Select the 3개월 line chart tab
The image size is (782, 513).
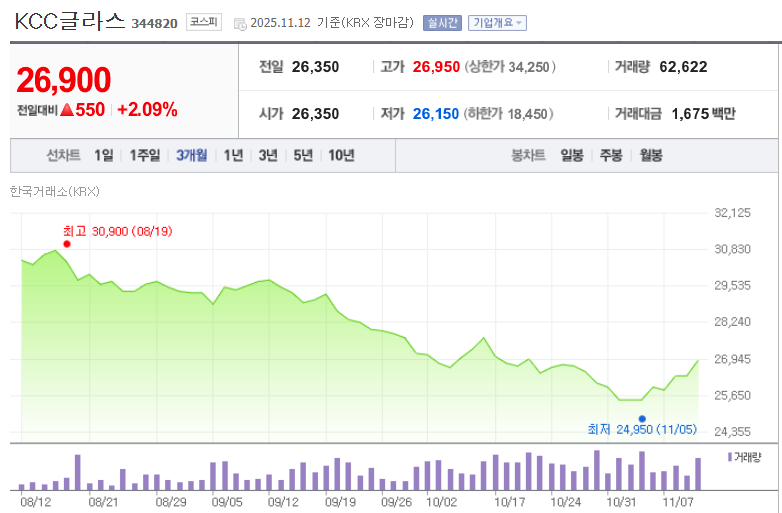(192, 156)
